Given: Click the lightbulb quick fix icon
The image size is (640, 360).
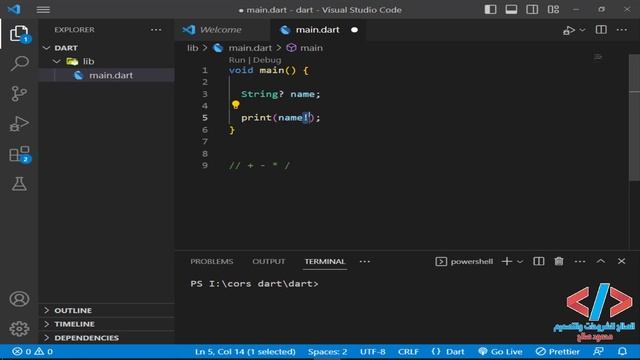Looking at the screenshot, I should 236,105.
